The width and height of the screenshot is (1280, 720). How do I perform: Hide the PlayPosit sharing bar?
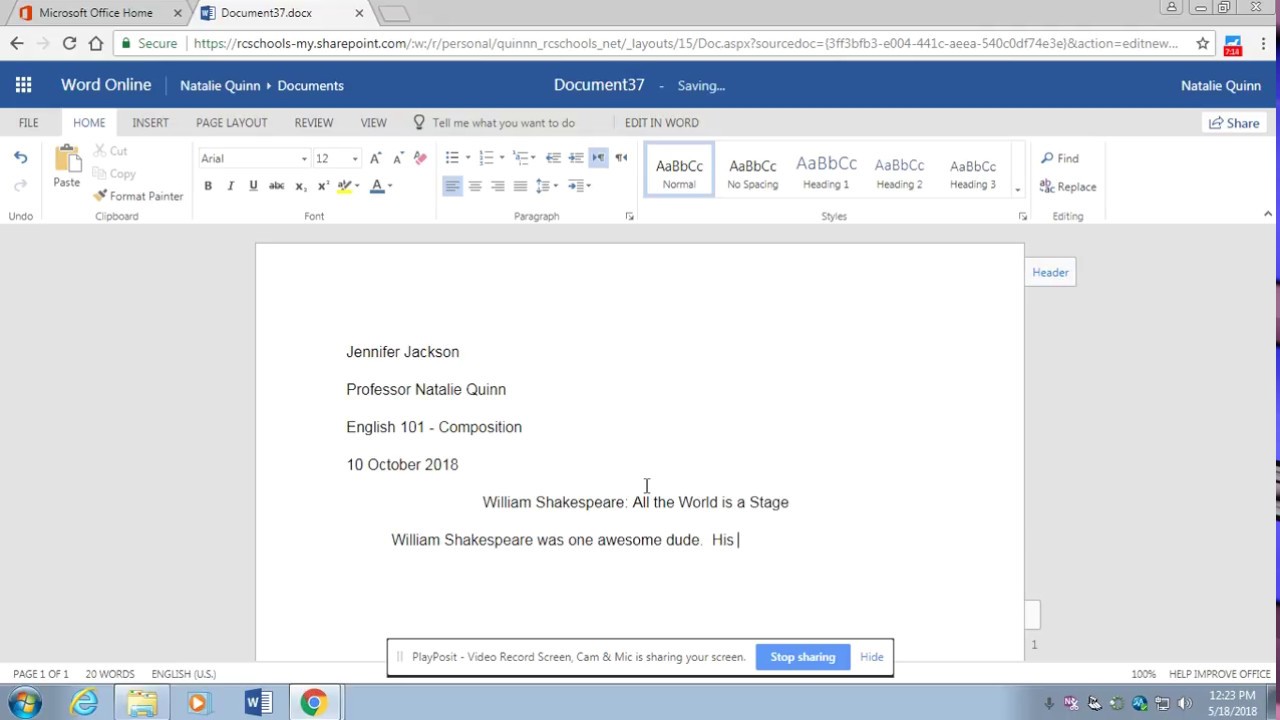(x=871, y=657)
